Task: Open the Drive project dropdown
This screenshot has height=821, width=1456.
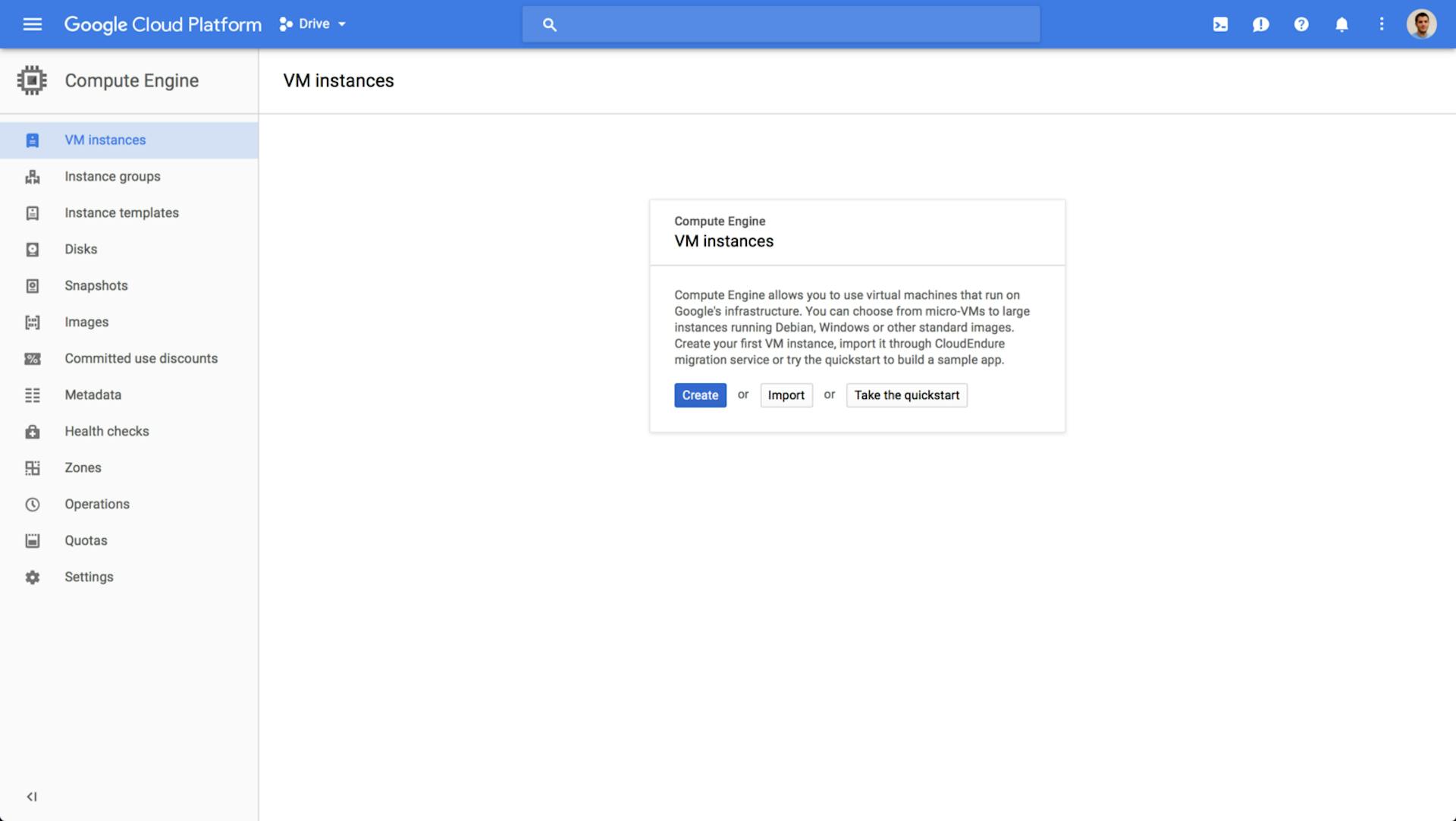Action: click(311, 24)
